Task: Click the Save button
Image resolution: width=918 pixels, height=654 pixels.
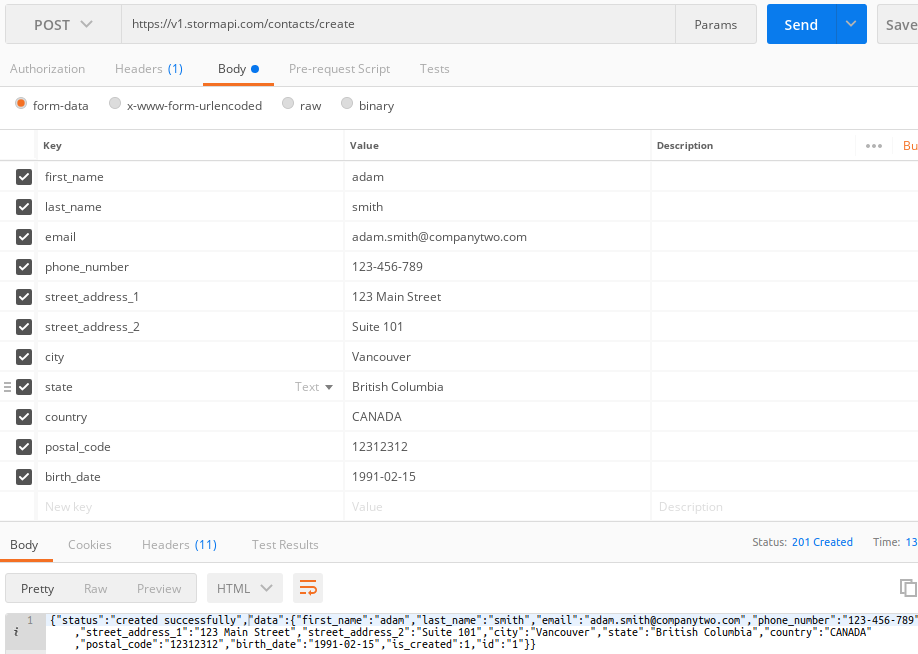Action: (x=898, y=24)
